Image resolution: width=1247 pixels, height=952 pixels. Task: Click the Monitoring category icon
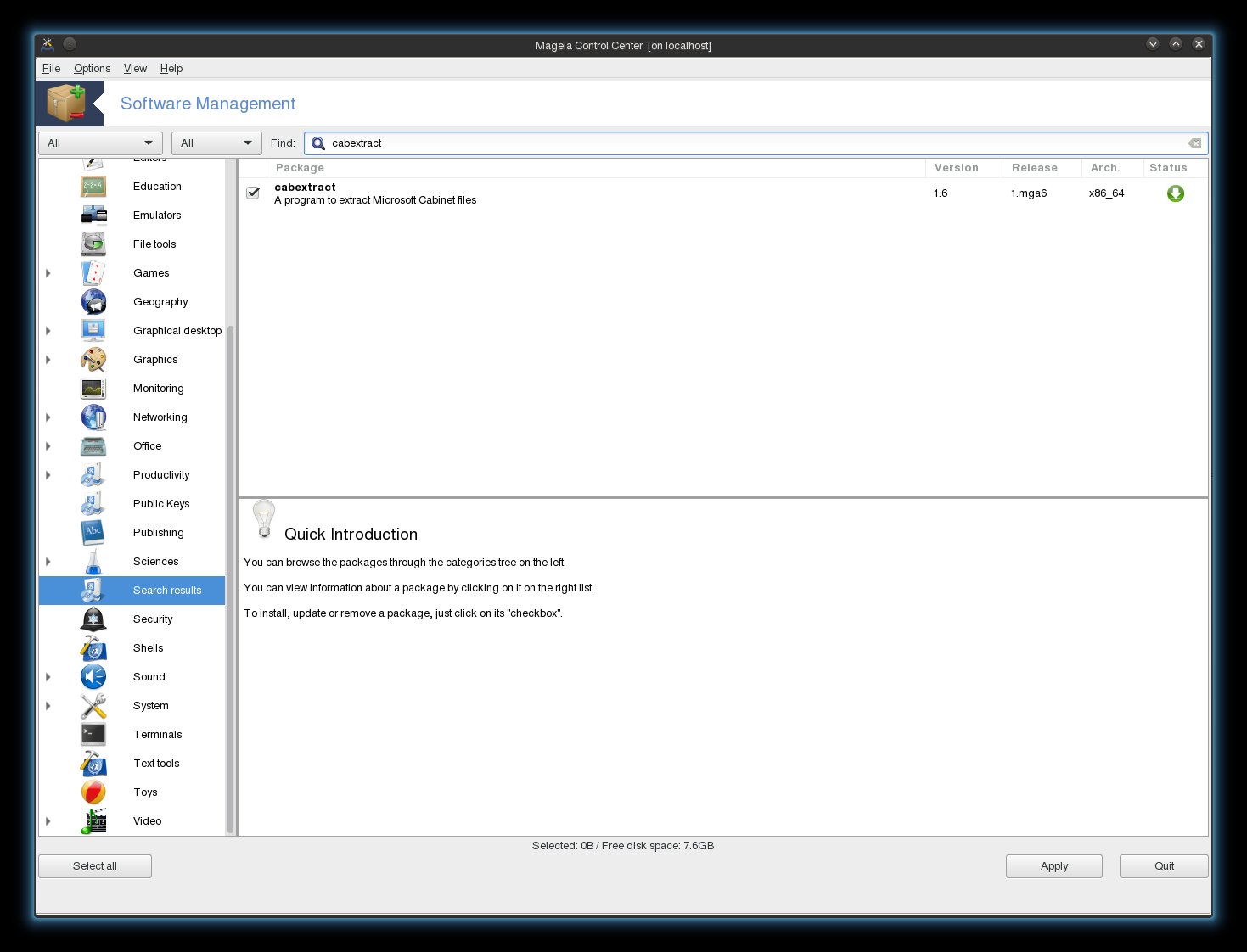(93, 389)
